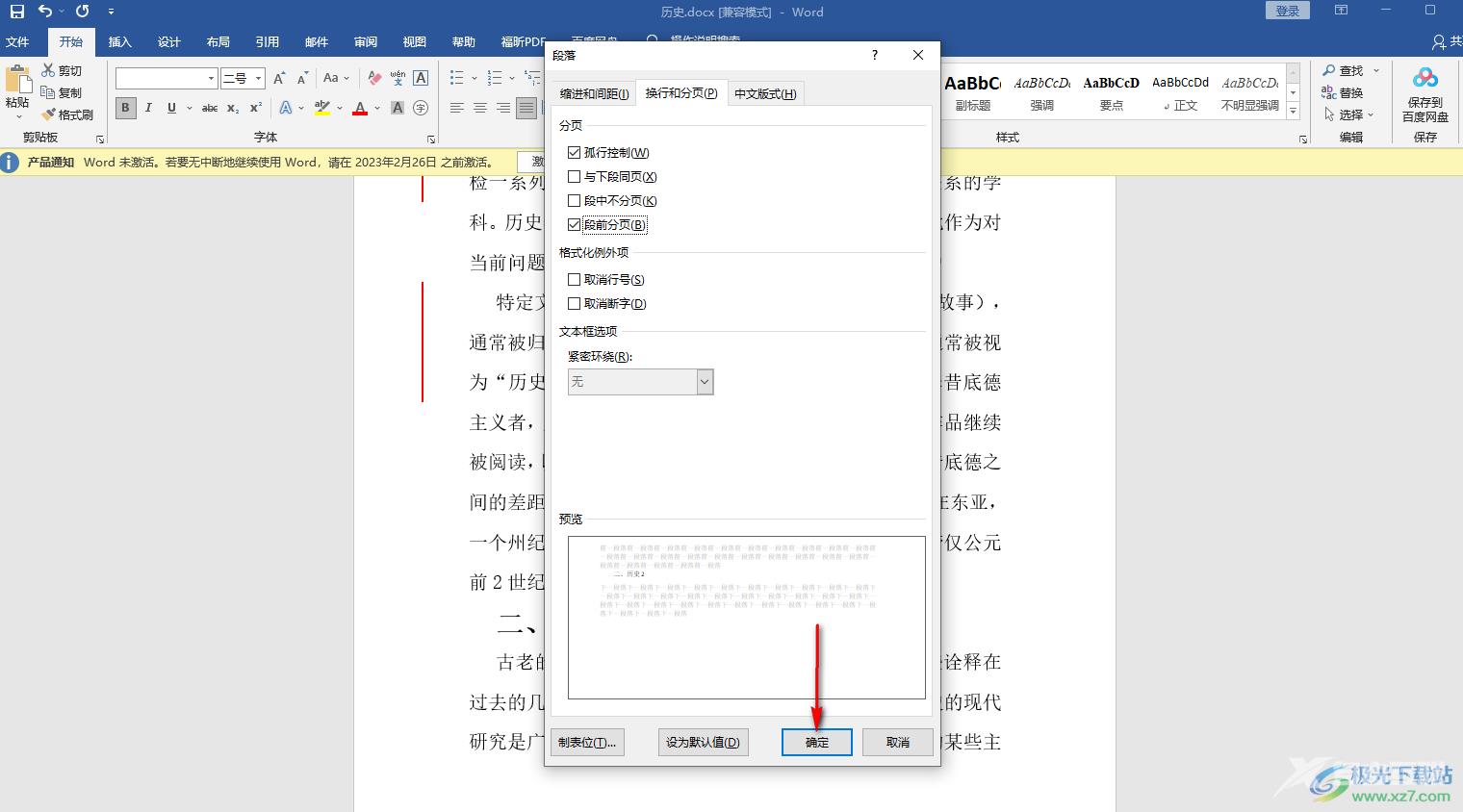
Task: Click the Paste (粘贴) clipboard icon
Action: point(17,81)
